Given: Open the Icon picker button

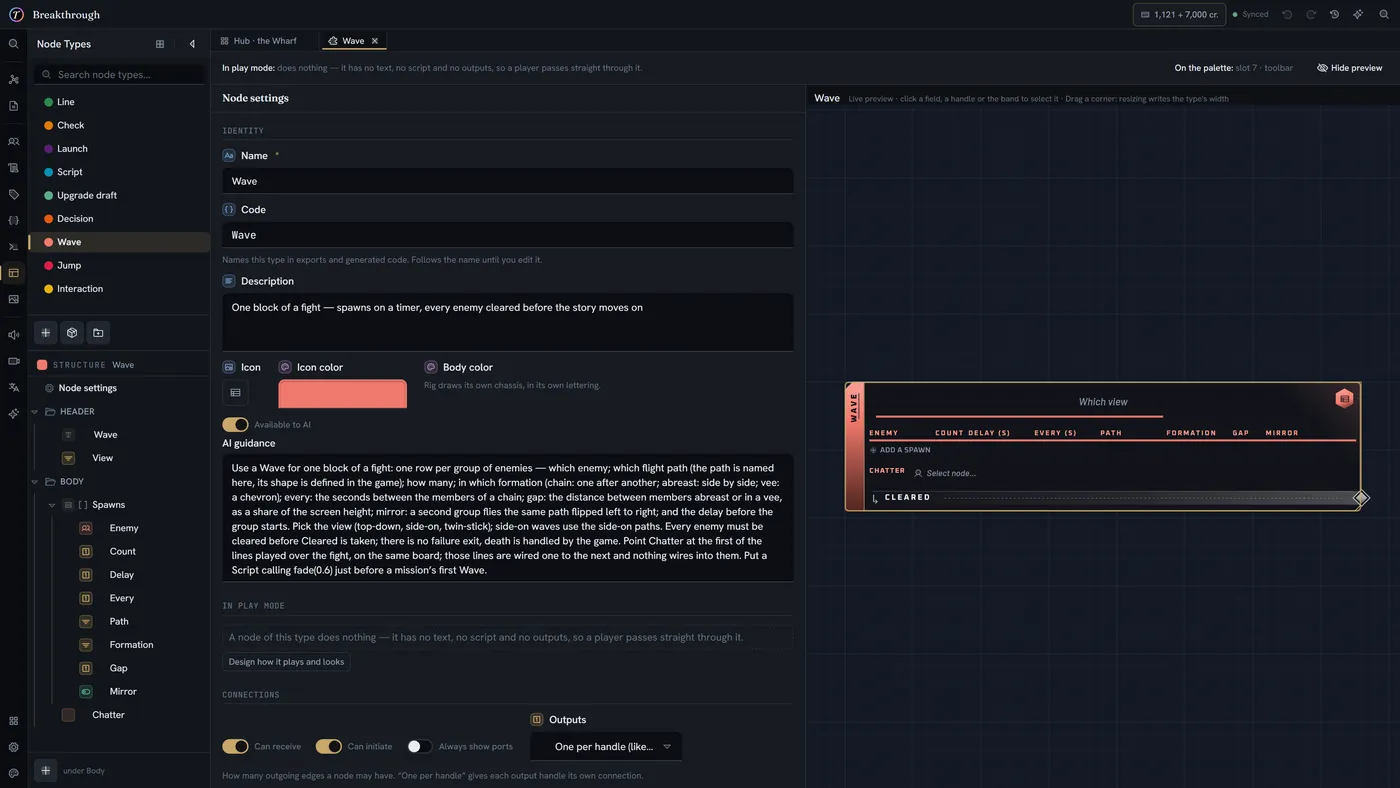Looking at the screenshot, I should [x=235, y=393].
